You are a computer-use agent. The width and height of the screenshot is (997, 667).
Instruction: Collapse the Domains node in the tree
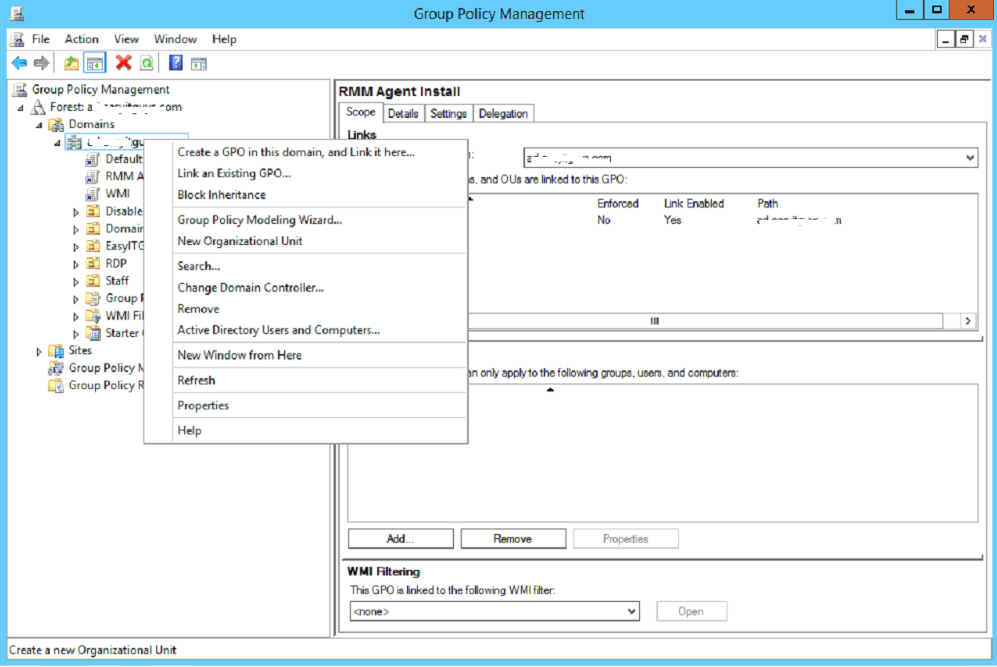39,125
